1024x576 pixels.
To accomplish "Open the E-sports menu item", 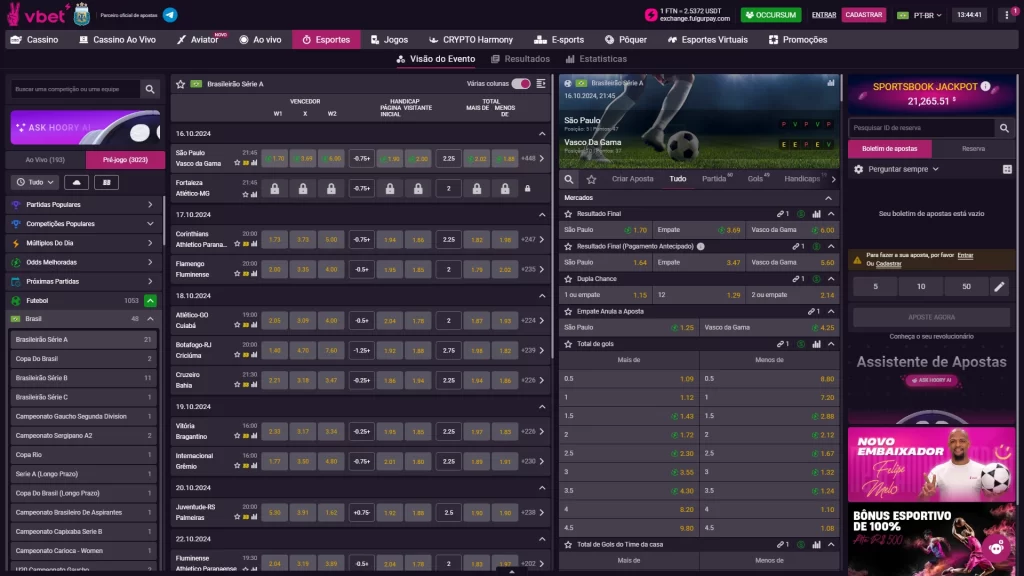I will click(x=560, y=40).
